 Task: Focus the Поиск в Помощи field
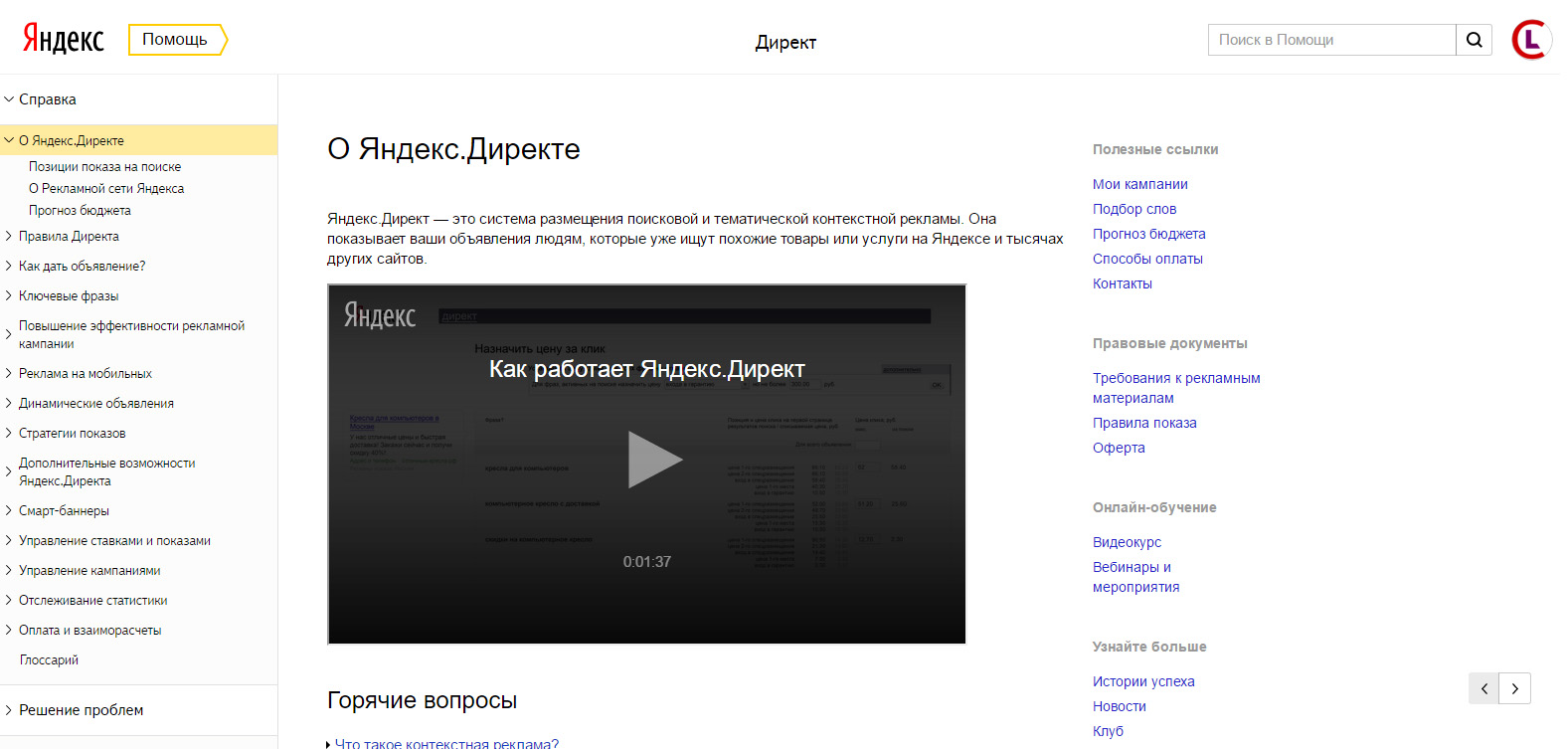(x=1332, y=40)
